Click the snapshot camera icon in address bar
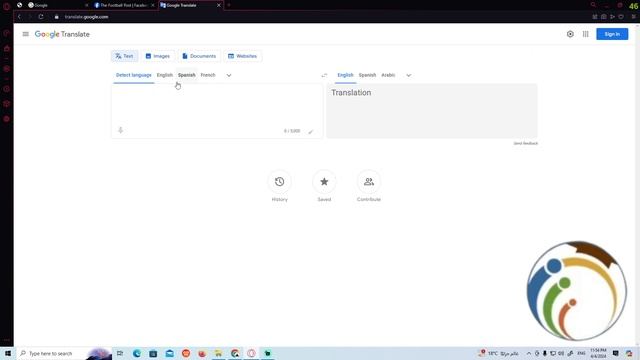This screenshot has width=640, height=360. tap(604, 17)
